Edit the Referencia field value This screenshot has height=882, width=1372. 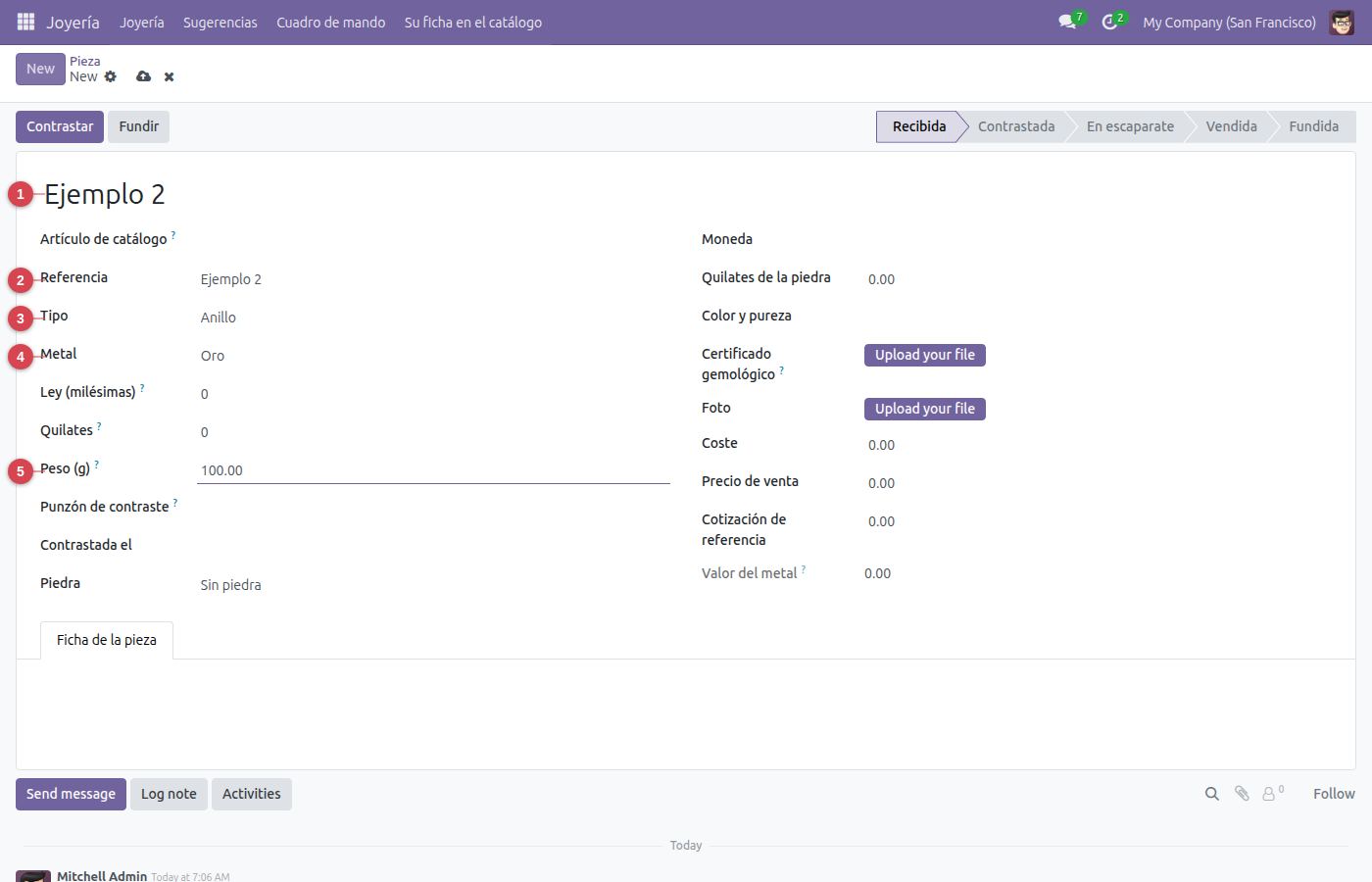[433, 279]
